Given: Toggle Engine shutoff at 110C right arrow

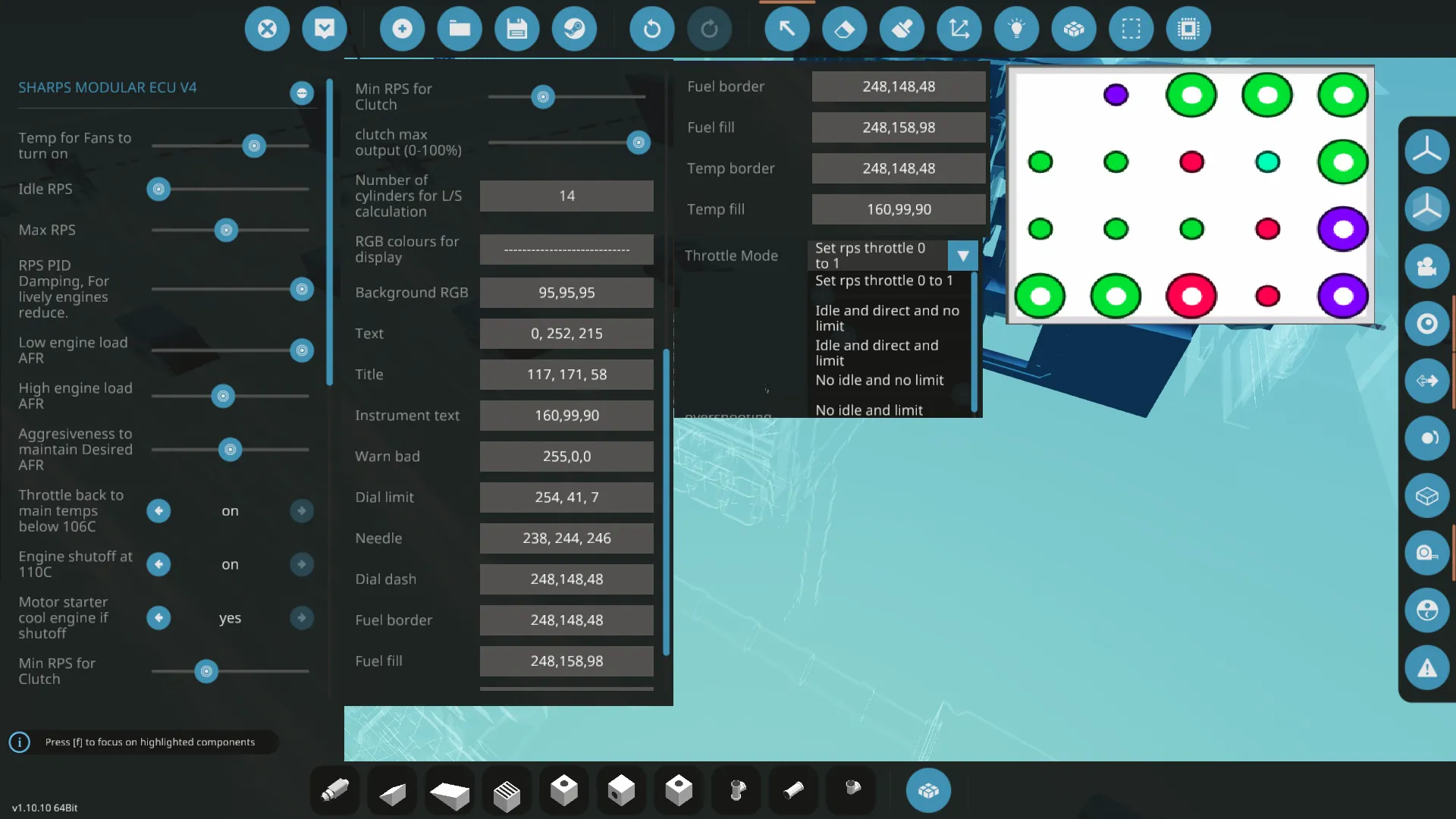Looking at the screenshot, I should pyautogui.click(x=302, y=564).
